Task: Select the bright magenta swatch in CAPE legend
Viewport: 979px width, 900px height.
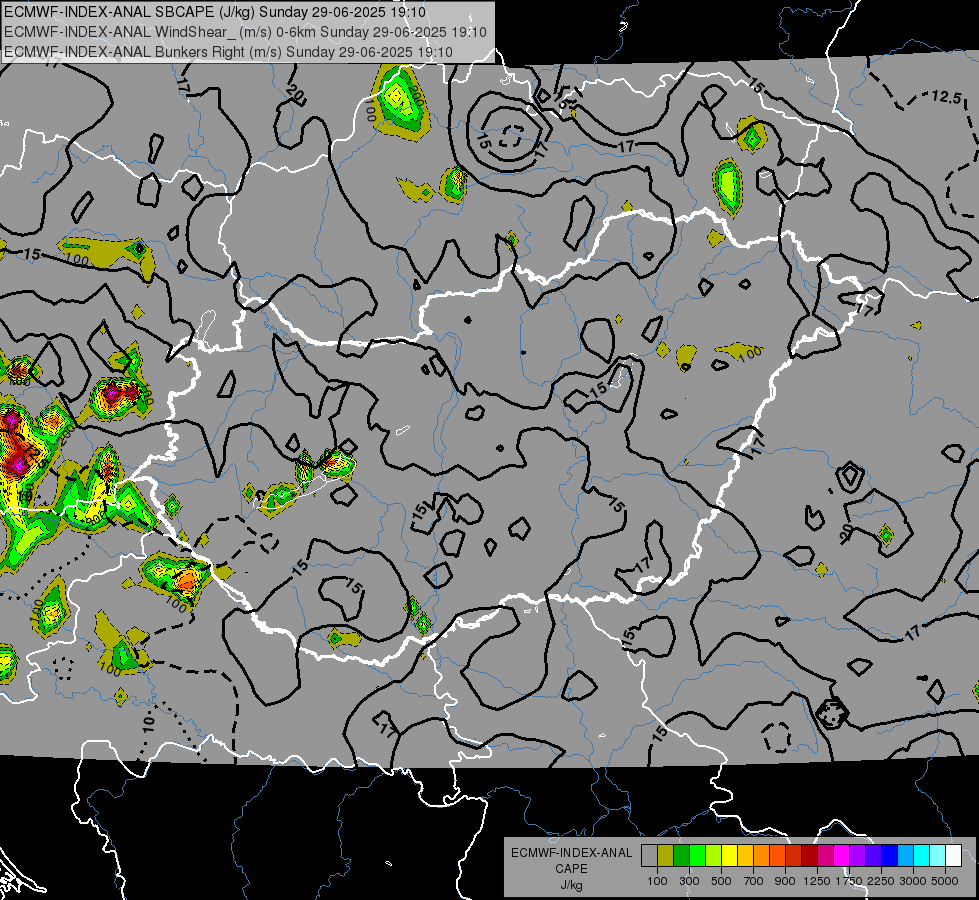Action: click(x=842, y=856)
